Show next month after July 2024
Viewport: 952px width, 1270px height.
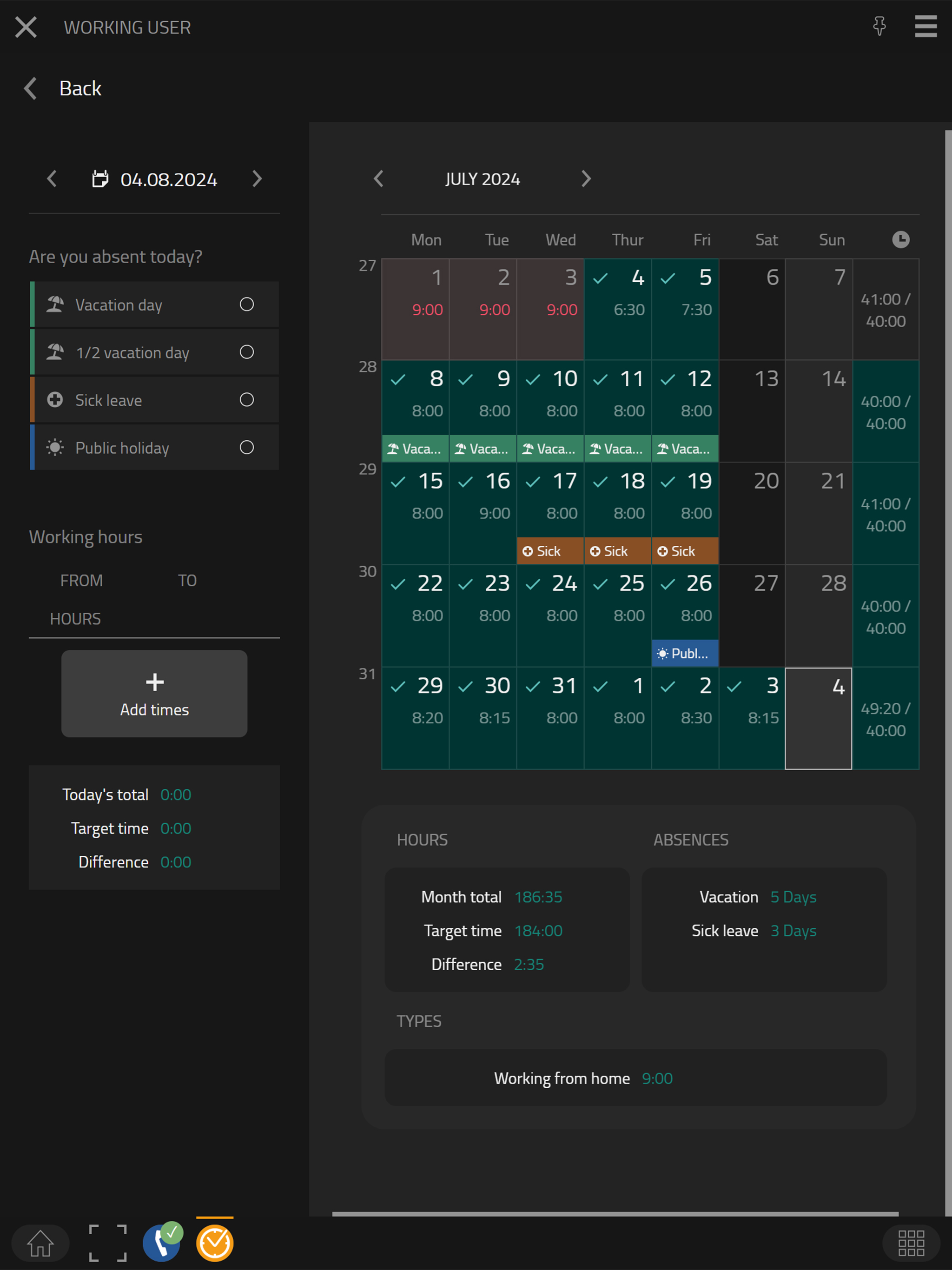[x=586, y=179]
